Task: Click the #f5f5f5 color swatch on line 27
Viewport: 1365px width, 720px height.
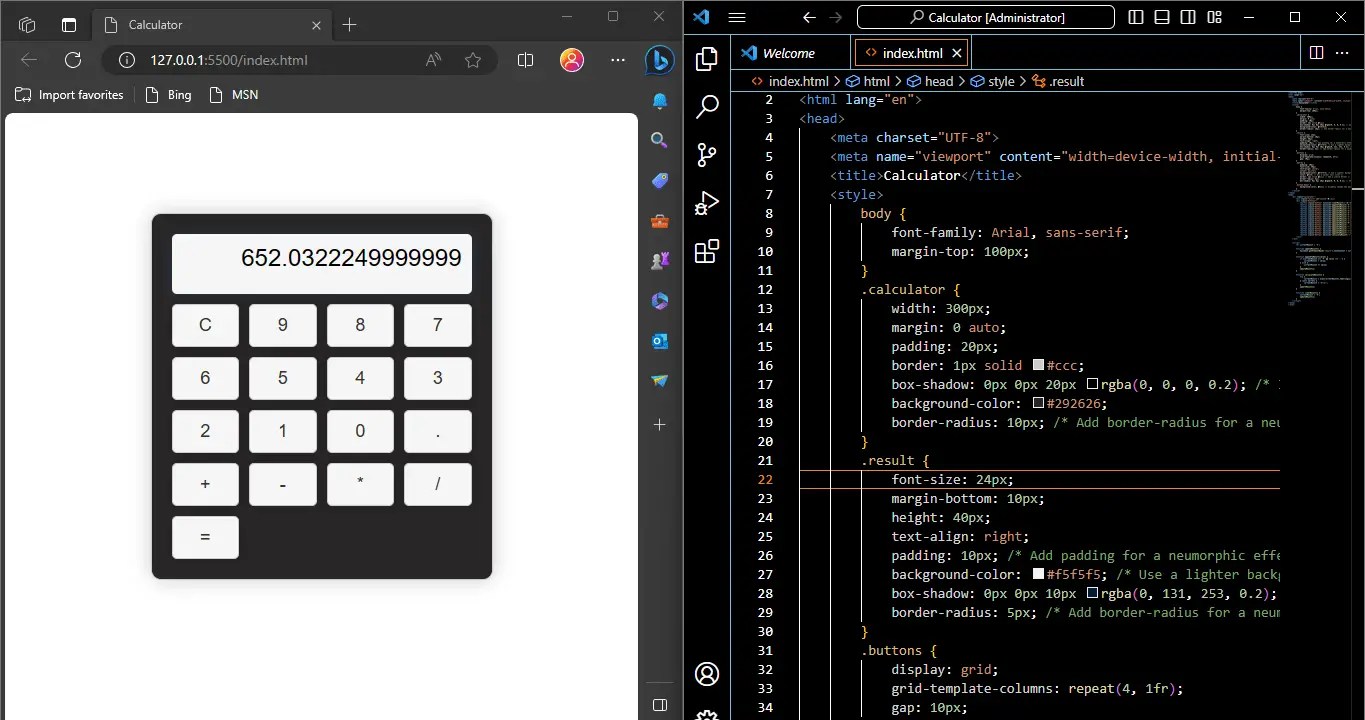Action: tap(1039, 574)
